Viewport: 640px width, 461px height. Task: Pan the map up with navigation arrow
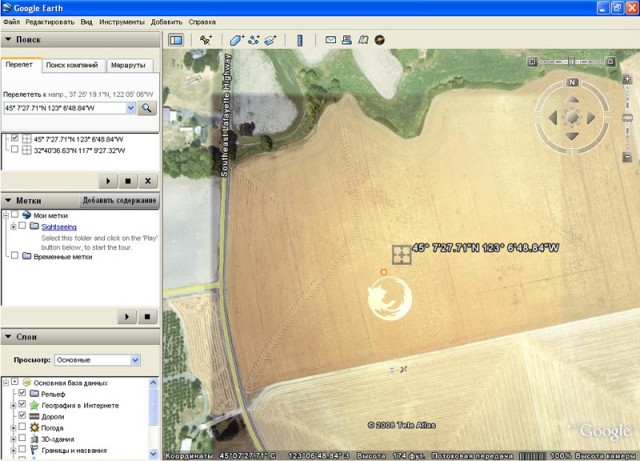(572, 99)
